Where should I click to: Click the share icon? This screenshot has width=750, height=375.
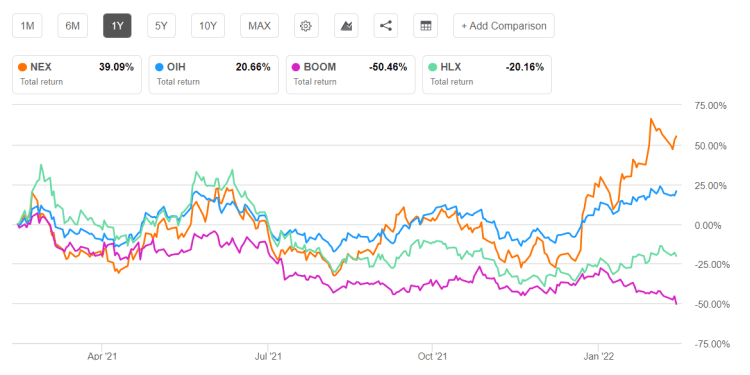386,26
